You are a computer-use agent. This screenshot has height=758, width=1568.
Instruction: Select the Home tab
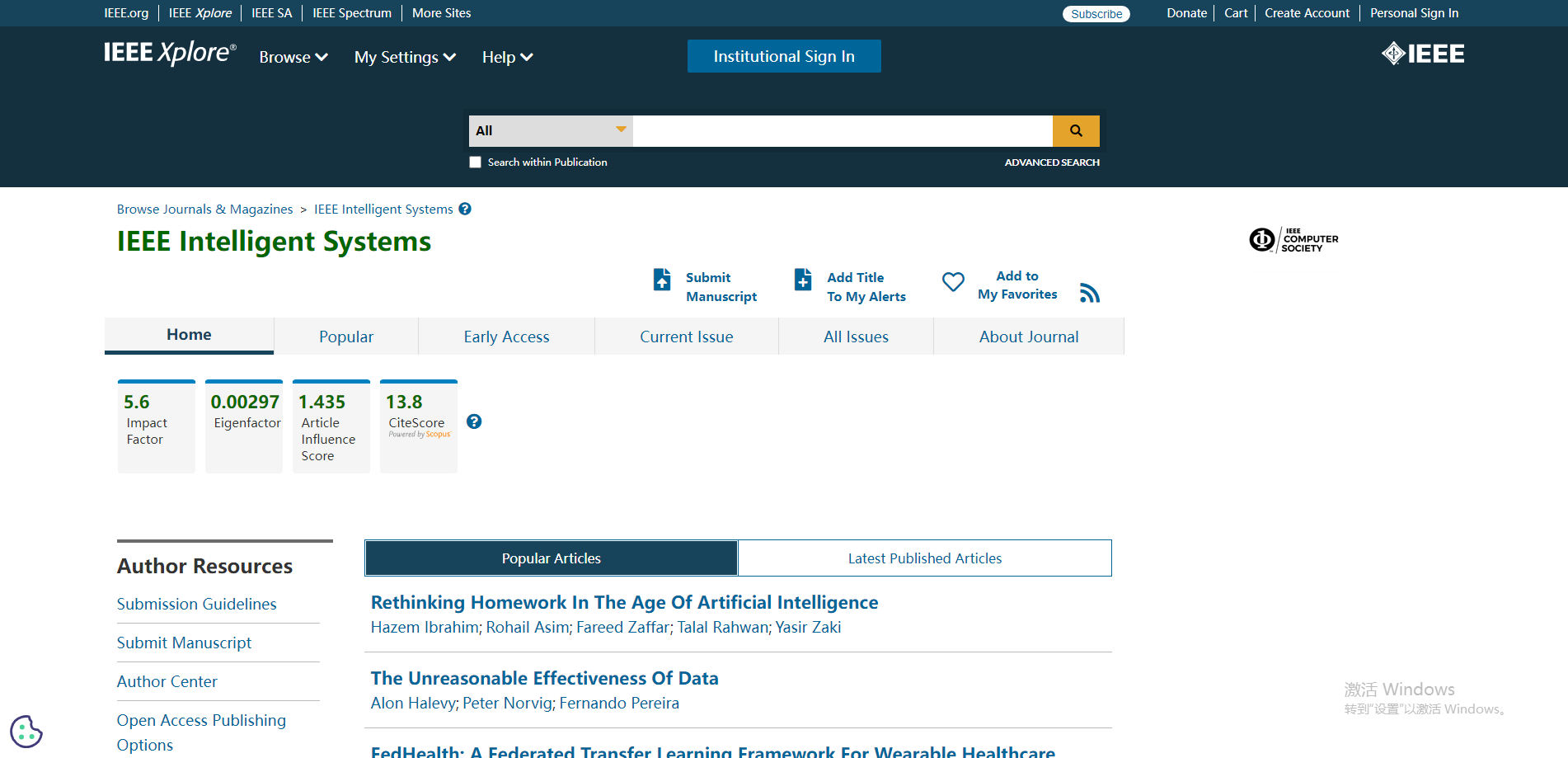coord(189,335)
